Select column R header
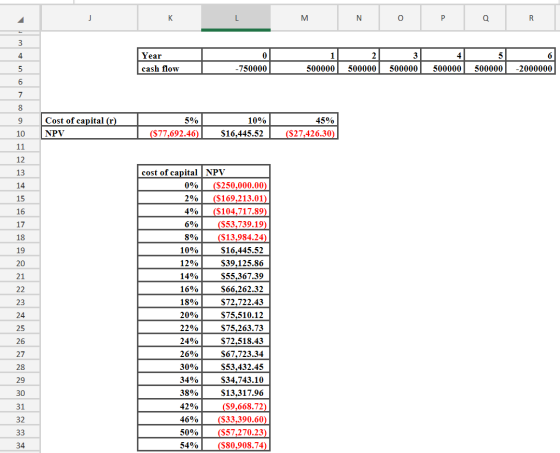This screenshot has width=560, height=453. [x=531, y=18]
